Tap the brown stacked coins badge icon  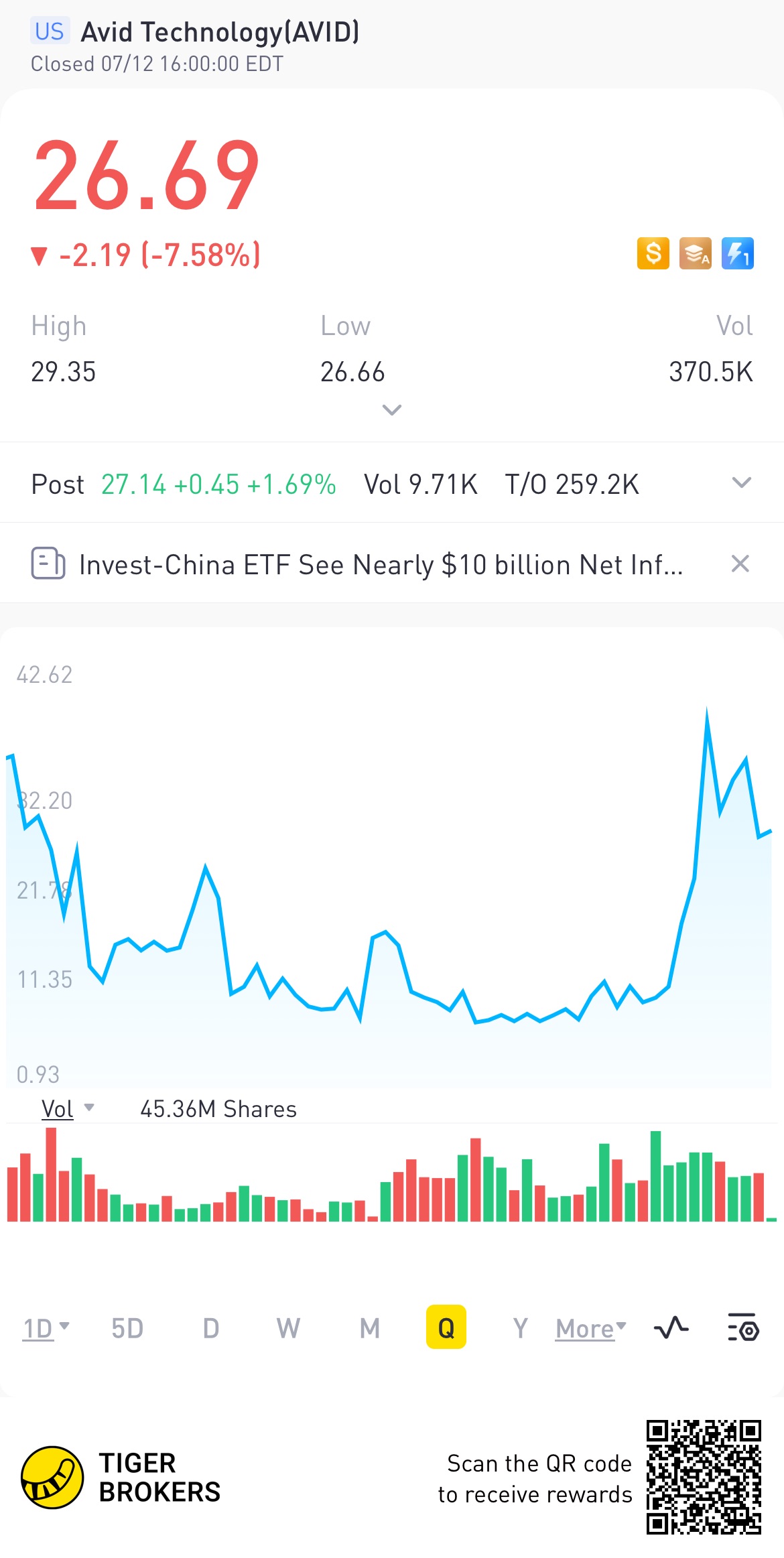[x=695, y=253]
